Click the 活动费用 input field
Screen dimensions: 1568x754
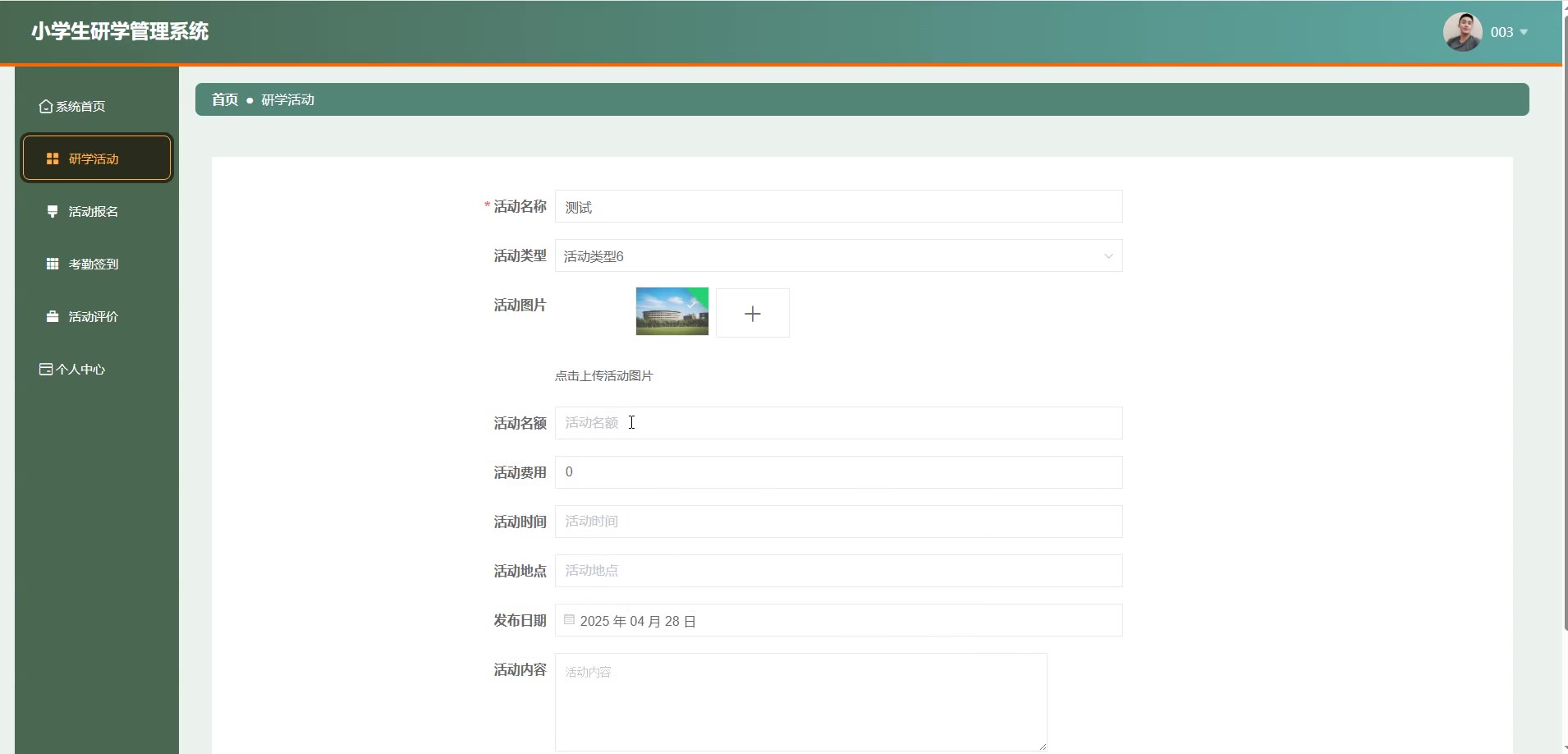839,472
